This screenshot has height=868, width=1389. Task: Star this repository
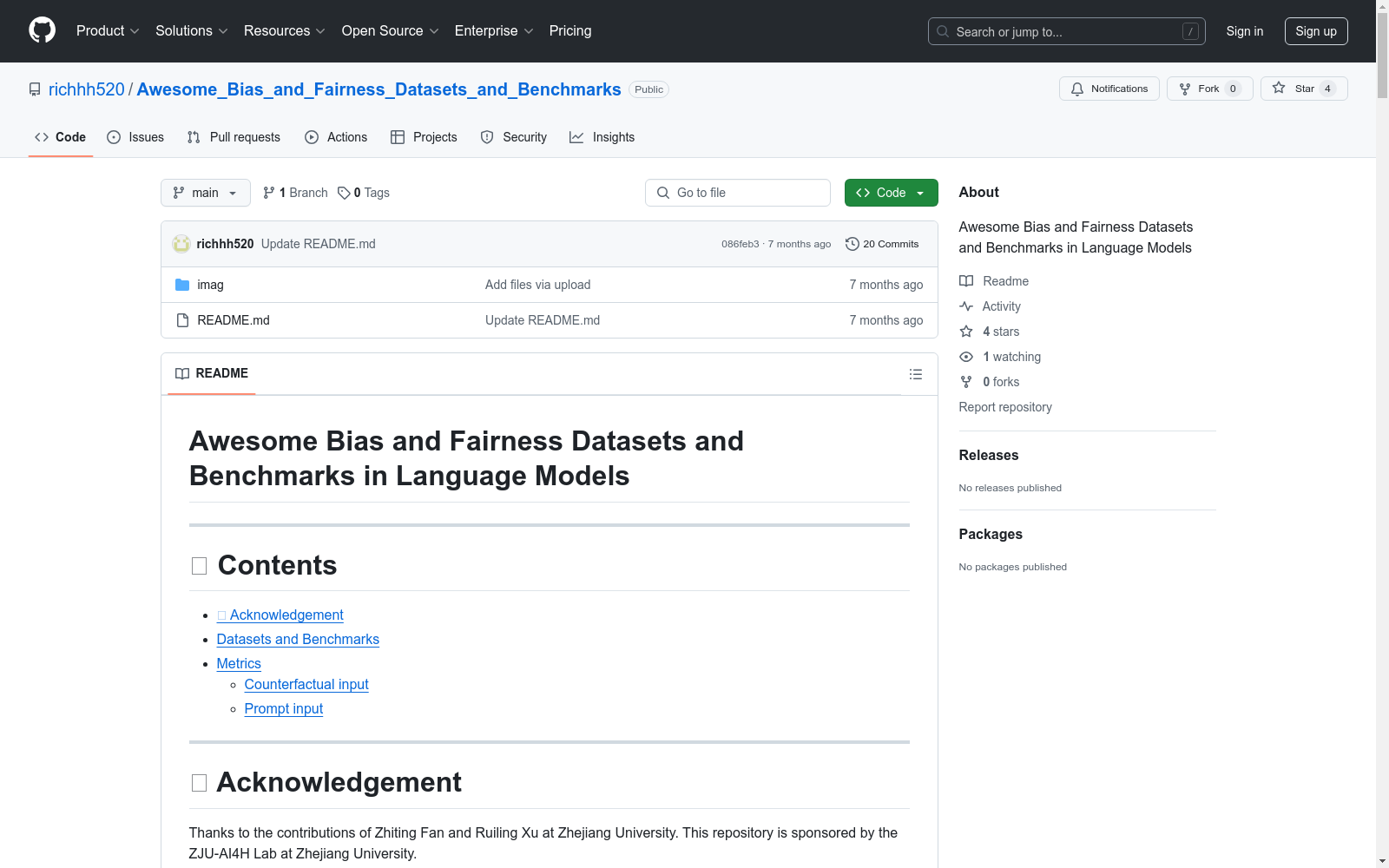(x=1304, y=89)
